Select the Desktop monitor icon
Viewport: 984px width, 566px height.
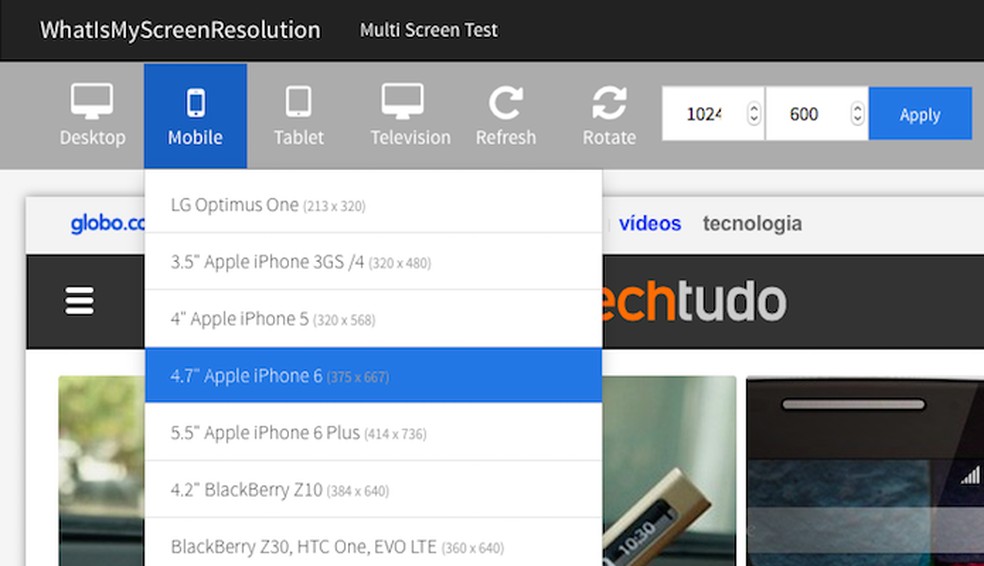(92, 102)
